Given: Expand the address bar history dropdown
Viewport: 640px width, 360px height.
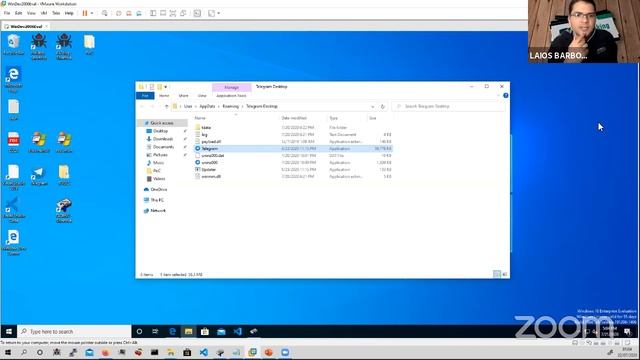Looking at the screenshot, I should click(372, 106).
